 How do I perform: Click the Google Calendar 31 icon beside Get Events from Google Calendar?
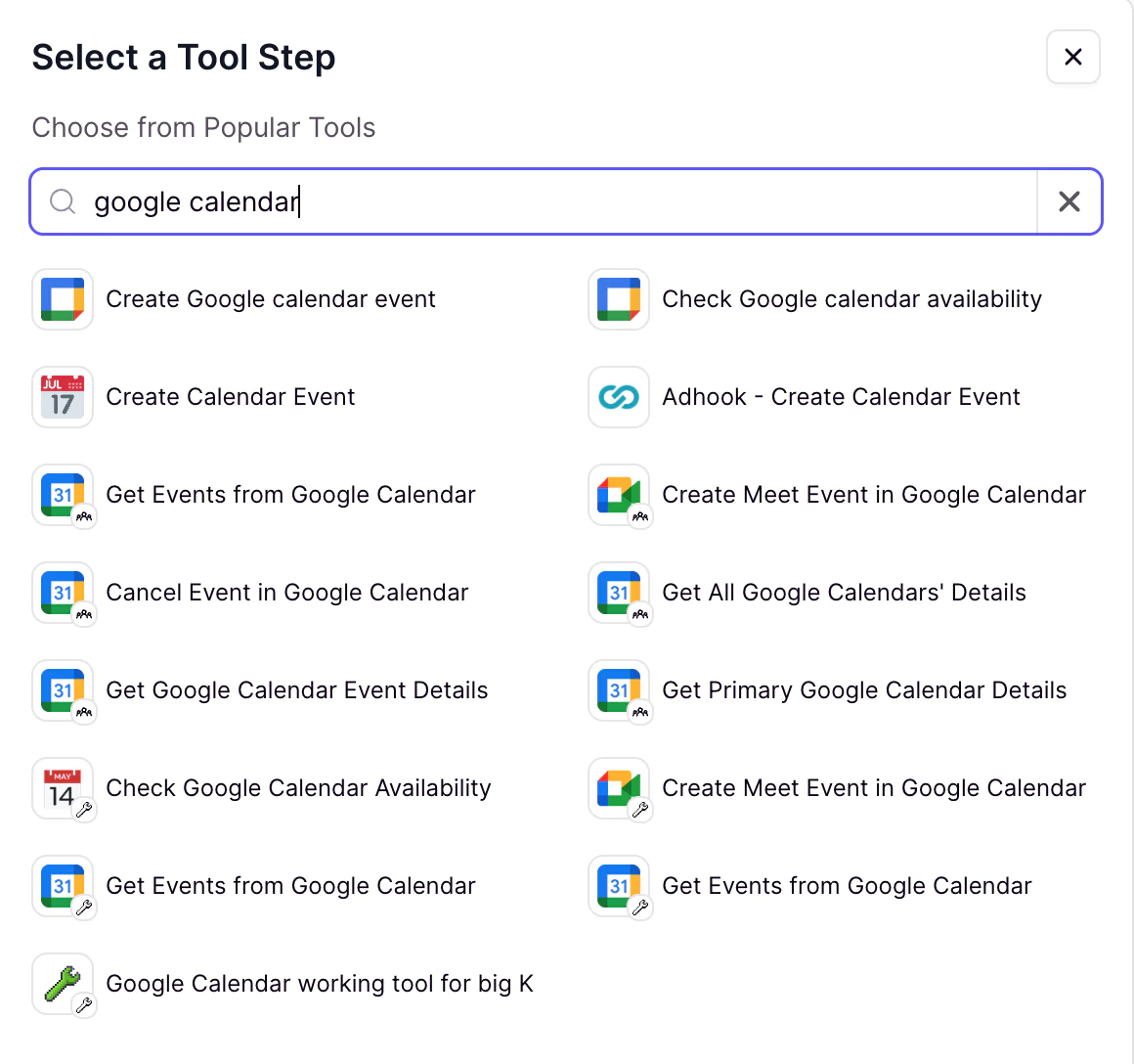click(62, 495)
